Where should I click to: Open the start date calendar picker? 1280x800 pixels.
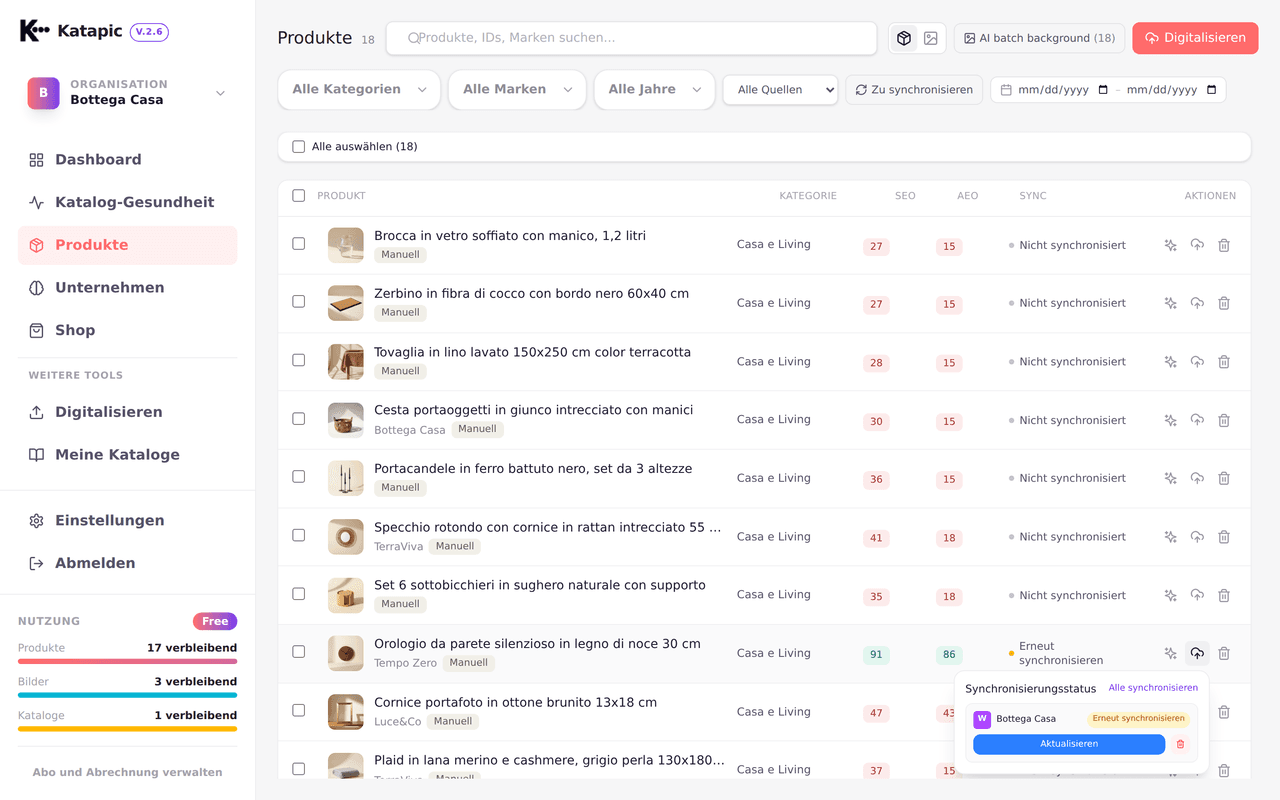[1103, 90]
